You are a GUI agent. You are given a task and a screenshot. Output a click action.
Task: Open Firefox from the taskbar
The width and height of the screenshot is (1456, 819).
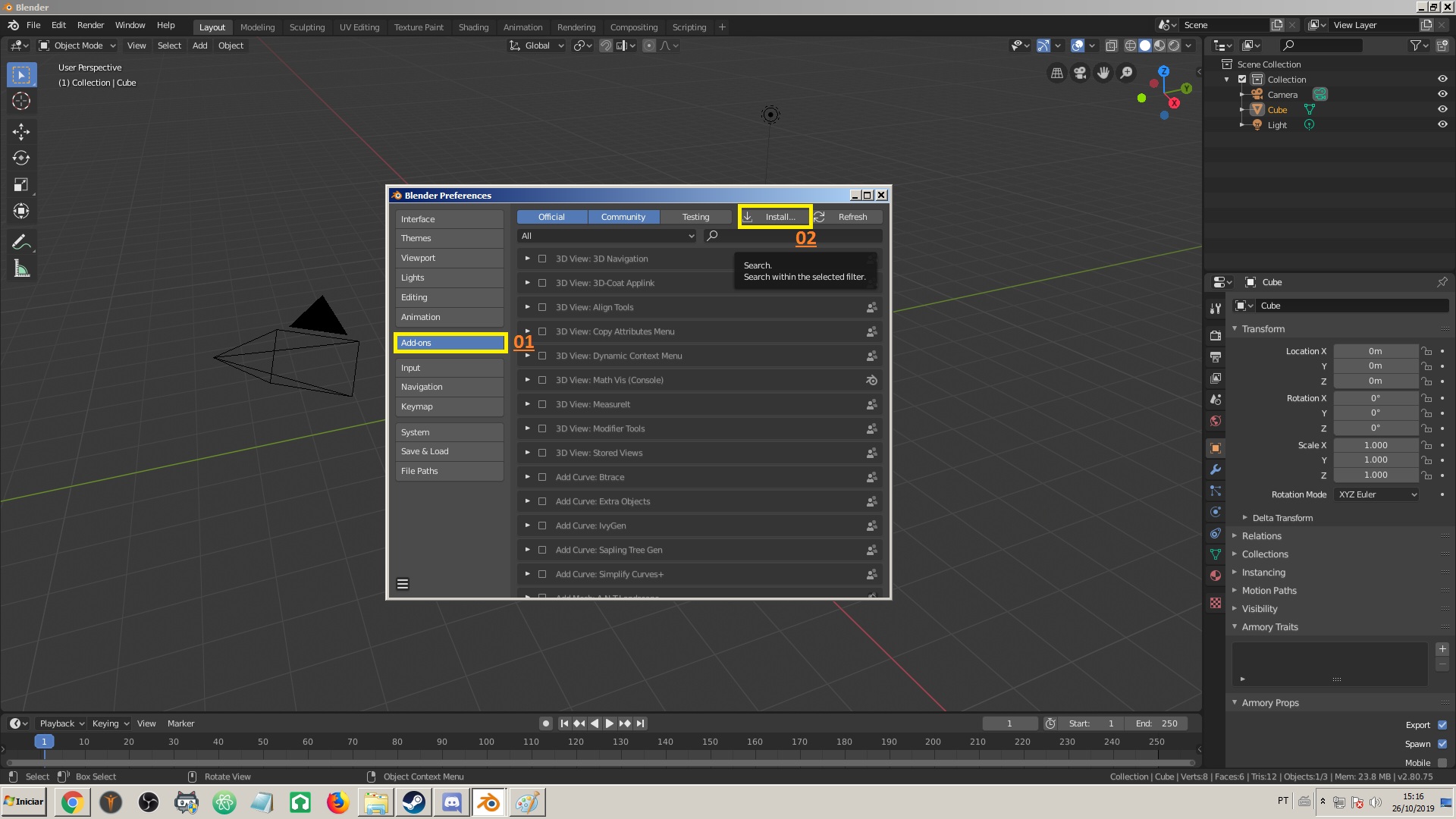[337, 802]
